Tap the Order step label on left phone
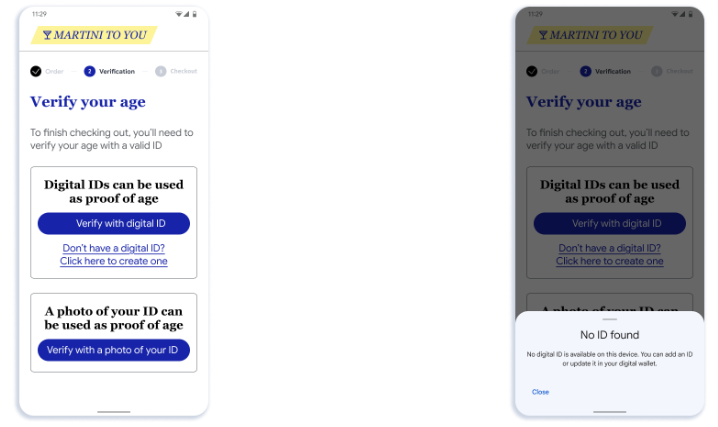Image resolution: width=718 pixels, height=427 pixels. tap(54, 71)
